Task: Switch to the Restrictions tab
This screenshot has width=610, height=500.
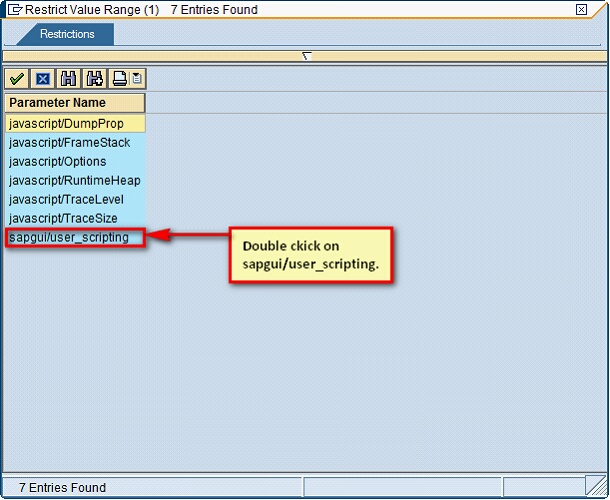Action: point(67,34)
